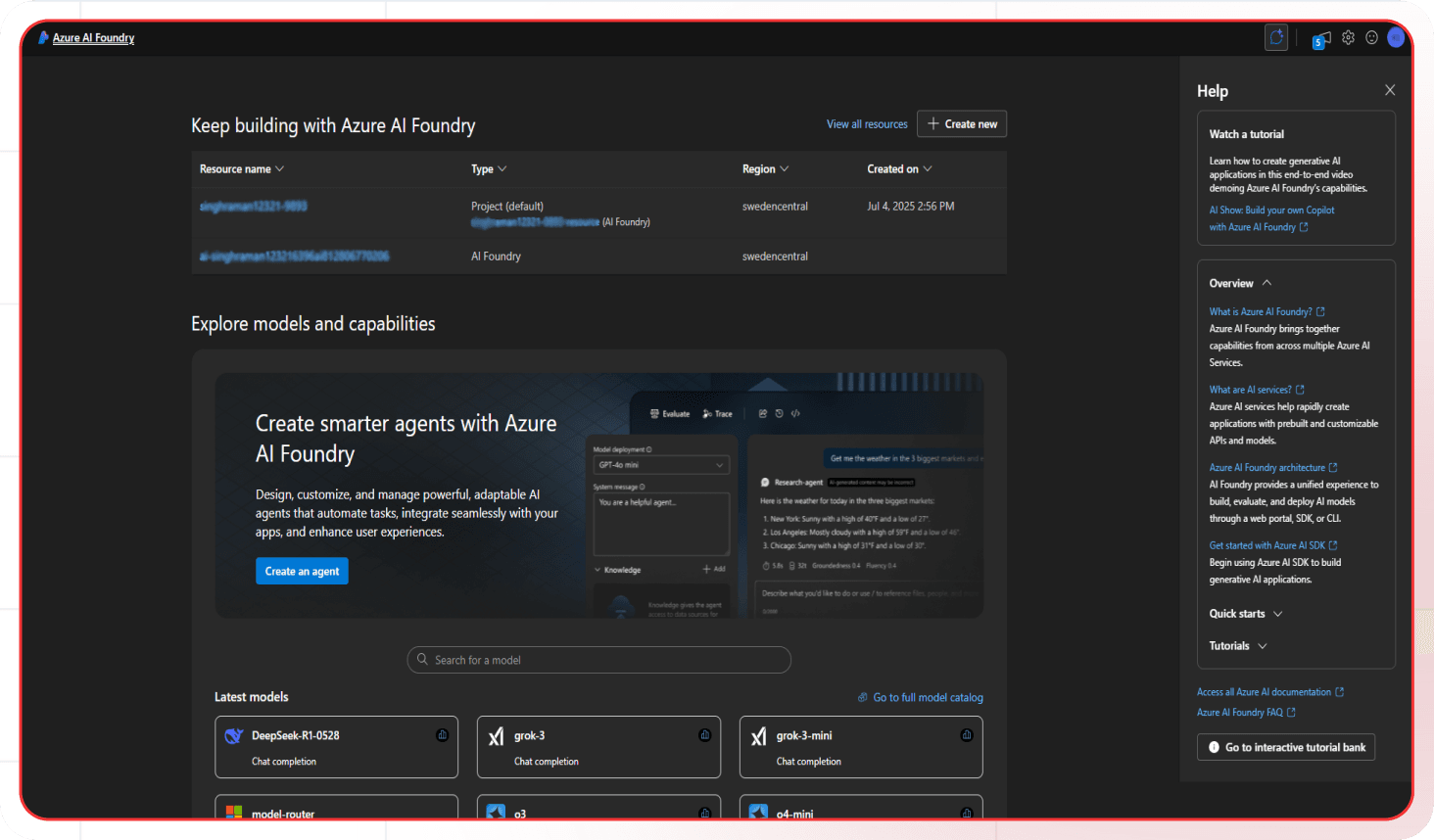Click the benchmark icon on DeepSeek-R1-0528 card
Image resolution: width=1434 pixels, height=840 pixels.
tap(442, 735)
